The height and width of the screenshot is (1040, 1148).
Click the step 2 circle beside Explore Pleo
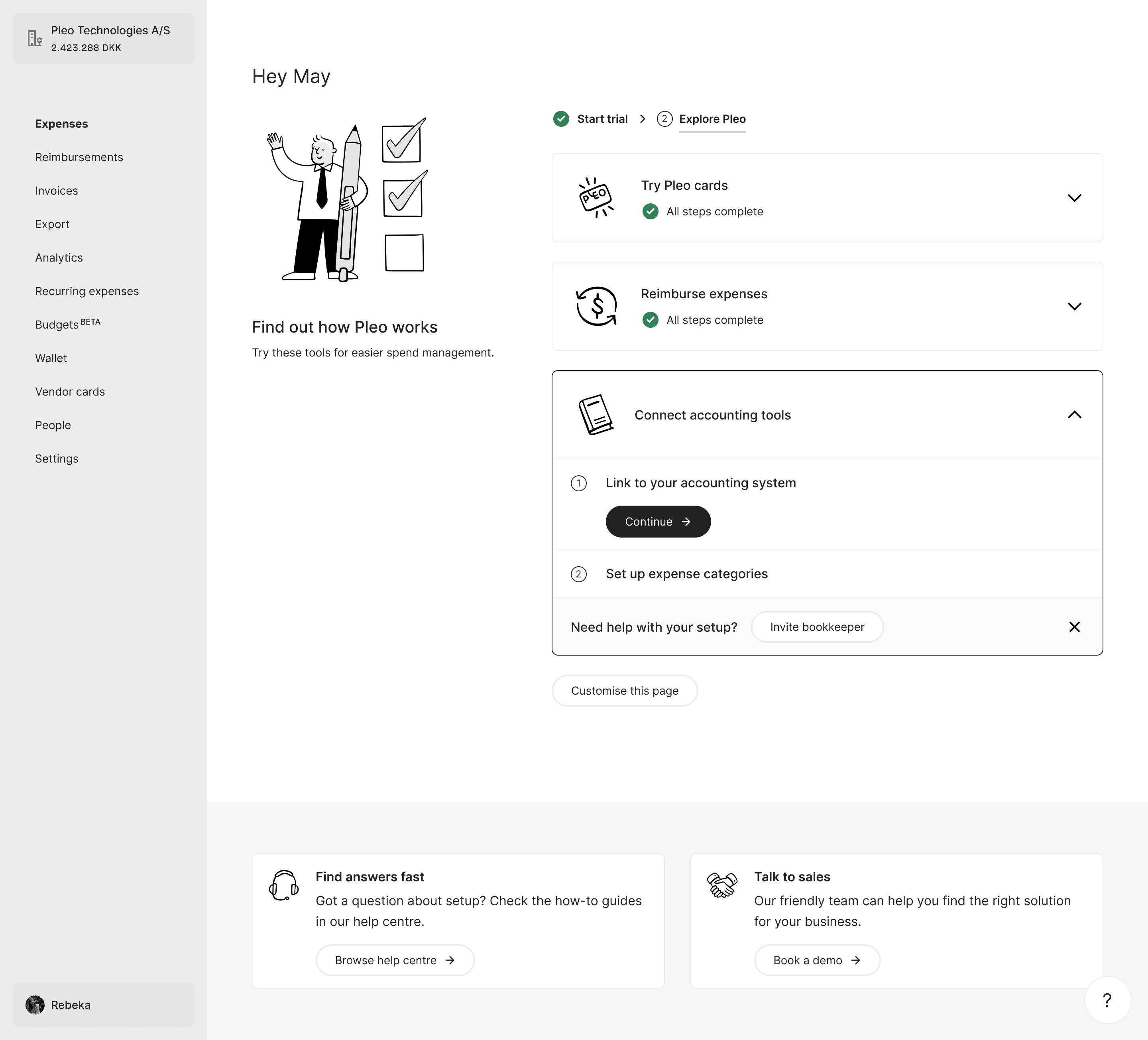coord(664,118)
